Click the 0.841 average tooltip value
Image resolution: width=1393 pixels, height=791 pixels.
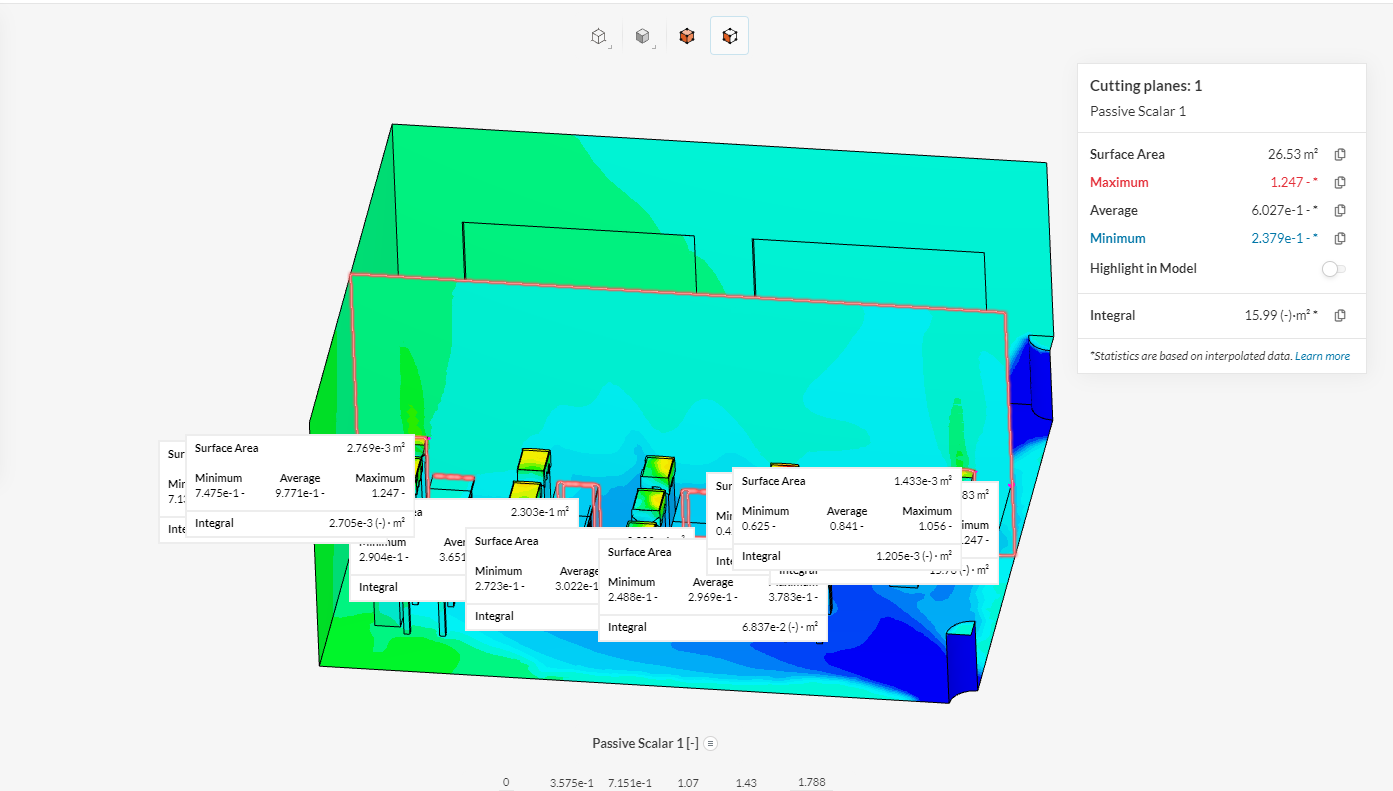(x=846, y=526)
